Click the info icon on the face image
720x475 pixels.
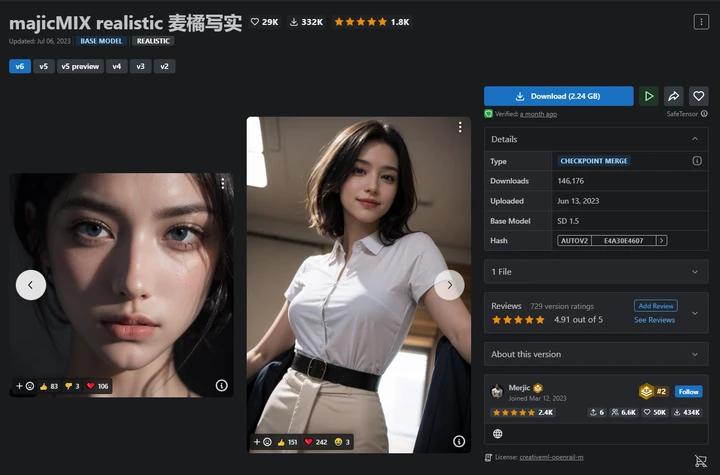pos(221,385)
